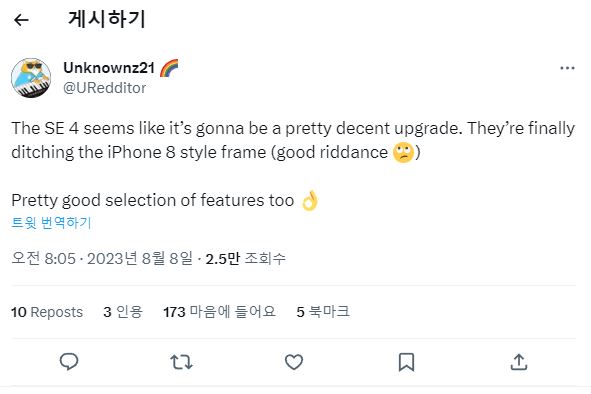Screen dimensions: 591x394
Task: Click the 5 북마크 count
Action: click(323, 312)
